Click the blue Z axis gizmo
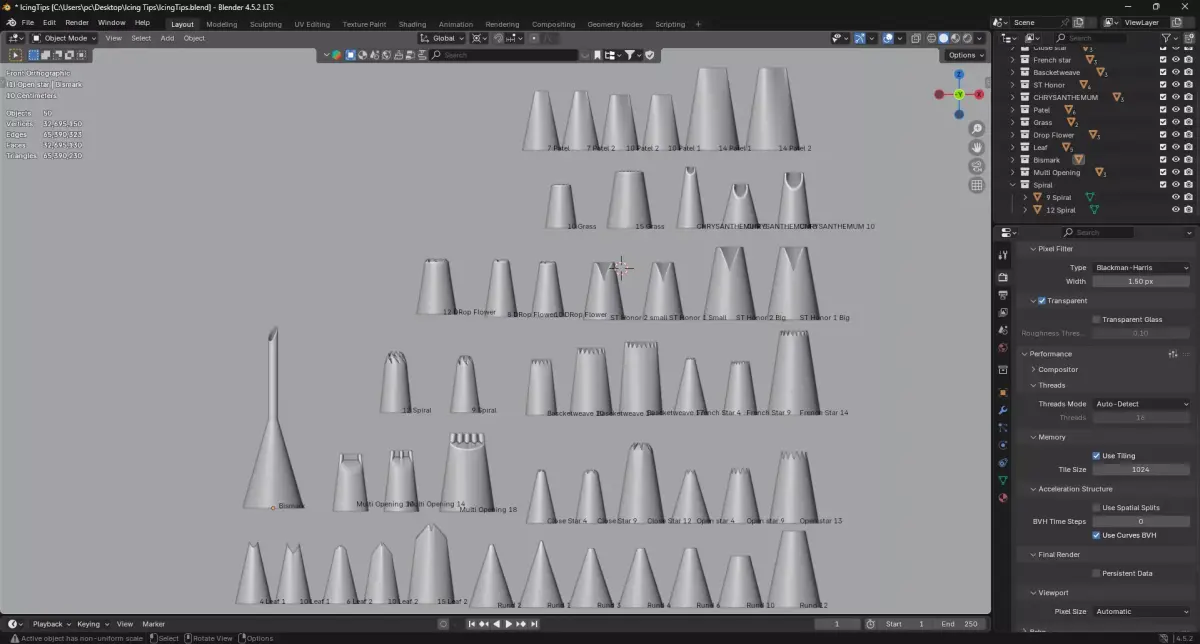Image resolution: width=1200 pixels, height=644 pixels. point(959,74)
